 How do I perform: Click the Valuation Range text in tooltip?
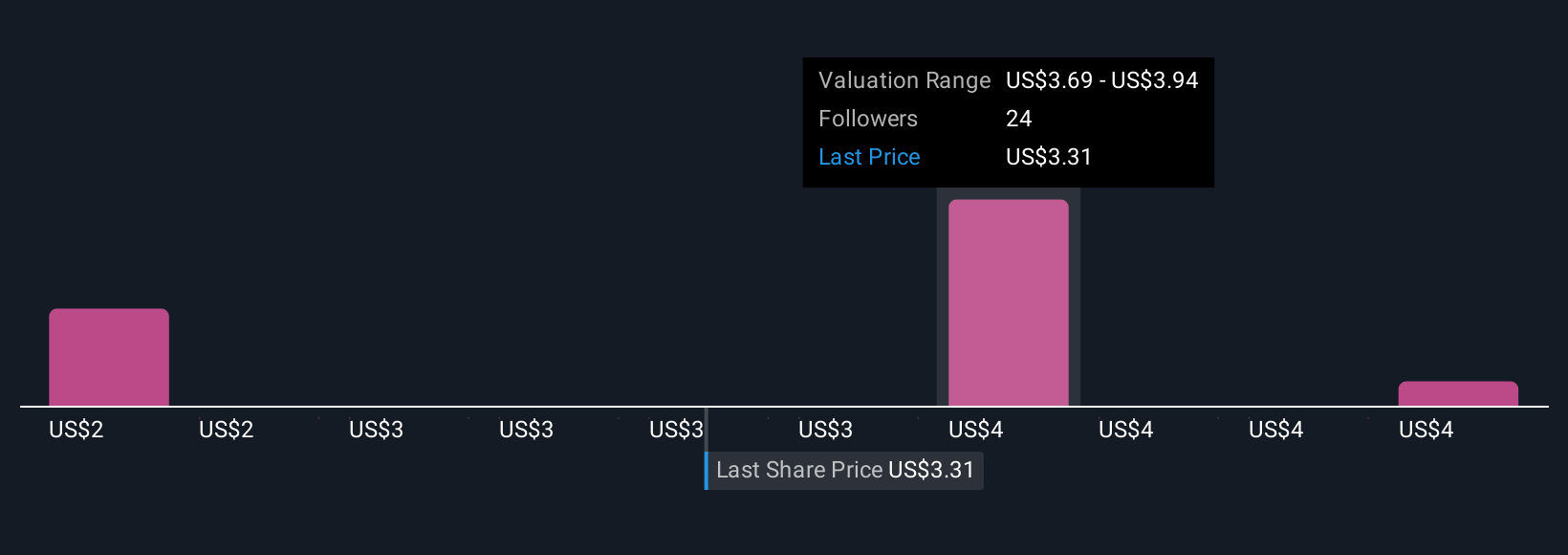[904, 80]
